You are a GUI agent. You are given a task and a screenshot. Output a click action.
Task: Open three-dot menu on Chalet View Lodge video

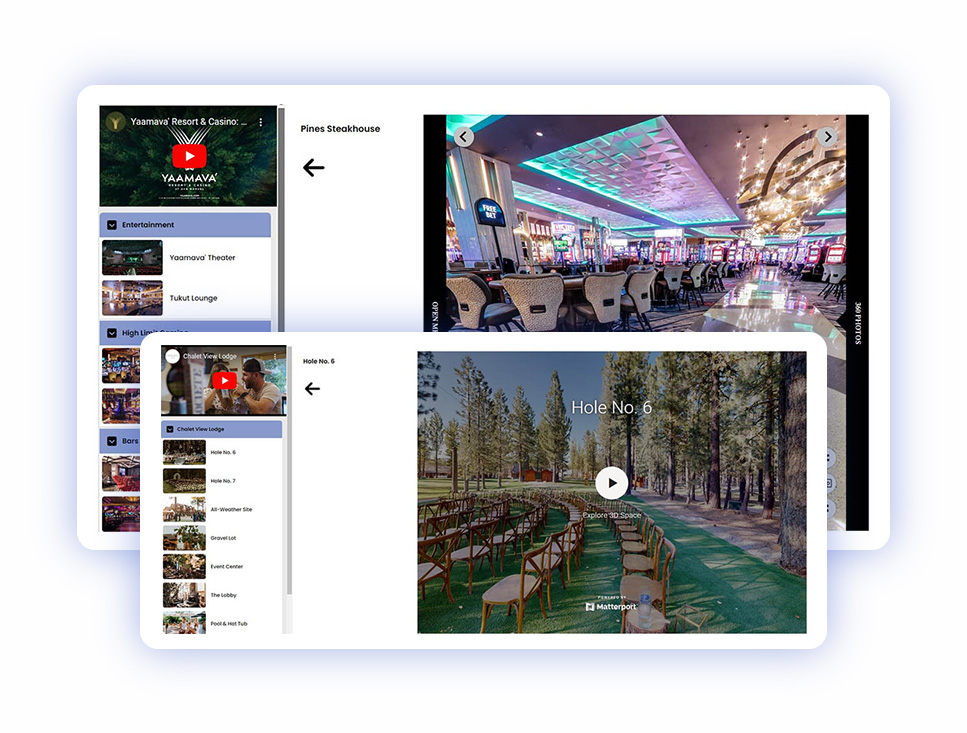click(275, 356)
